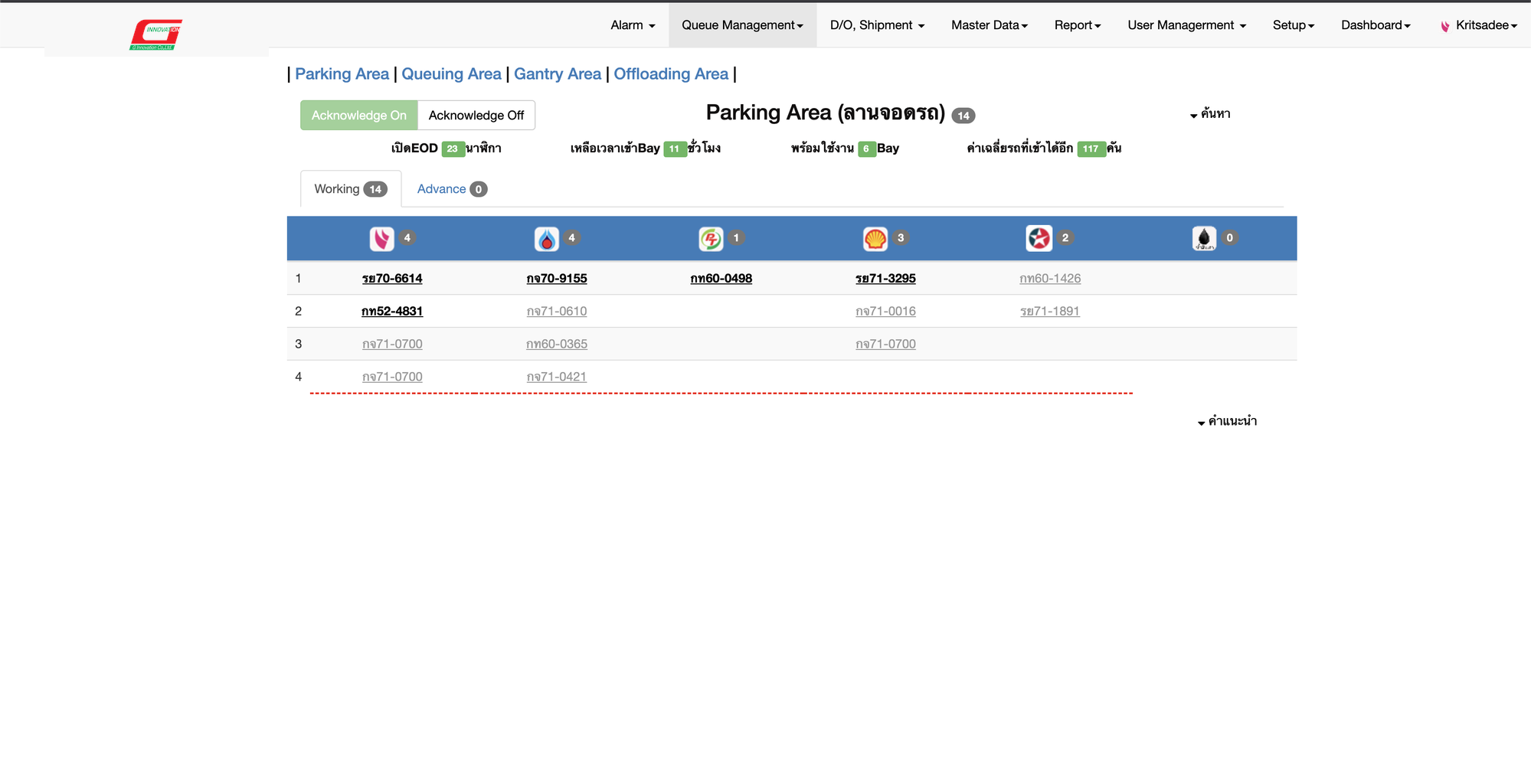Click the 14 badge beside Parking Area title

click(x=963, y=116)
